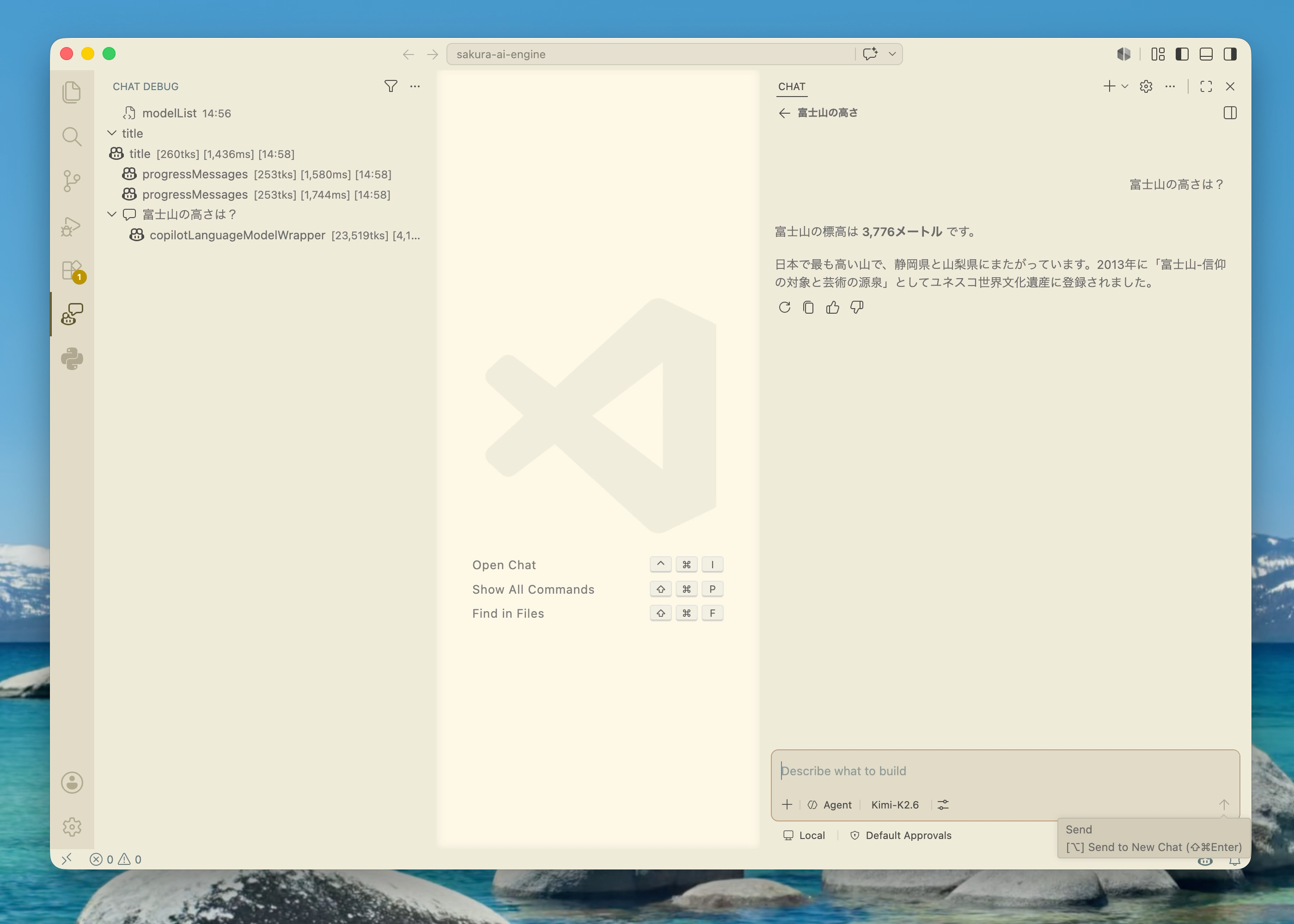
Task: Toggle chat sessions side layout icon
Action: pyautogui.click(x=1230, y=113)
